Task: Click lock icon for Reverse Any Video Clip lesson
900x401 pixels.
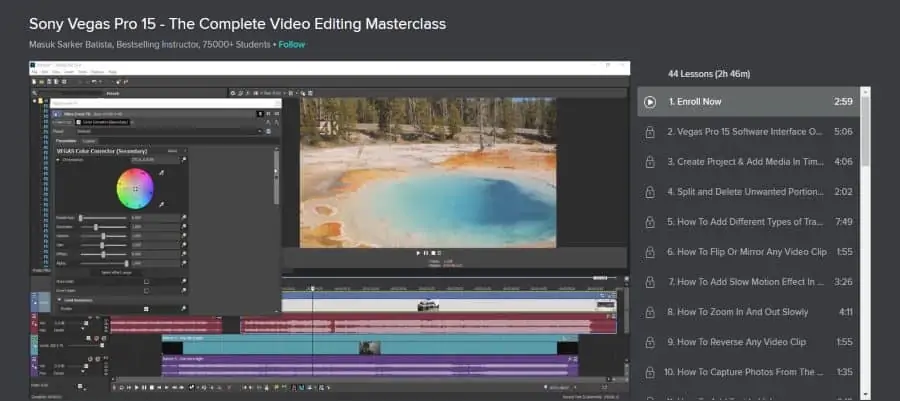Action: [x=650, y=342]
